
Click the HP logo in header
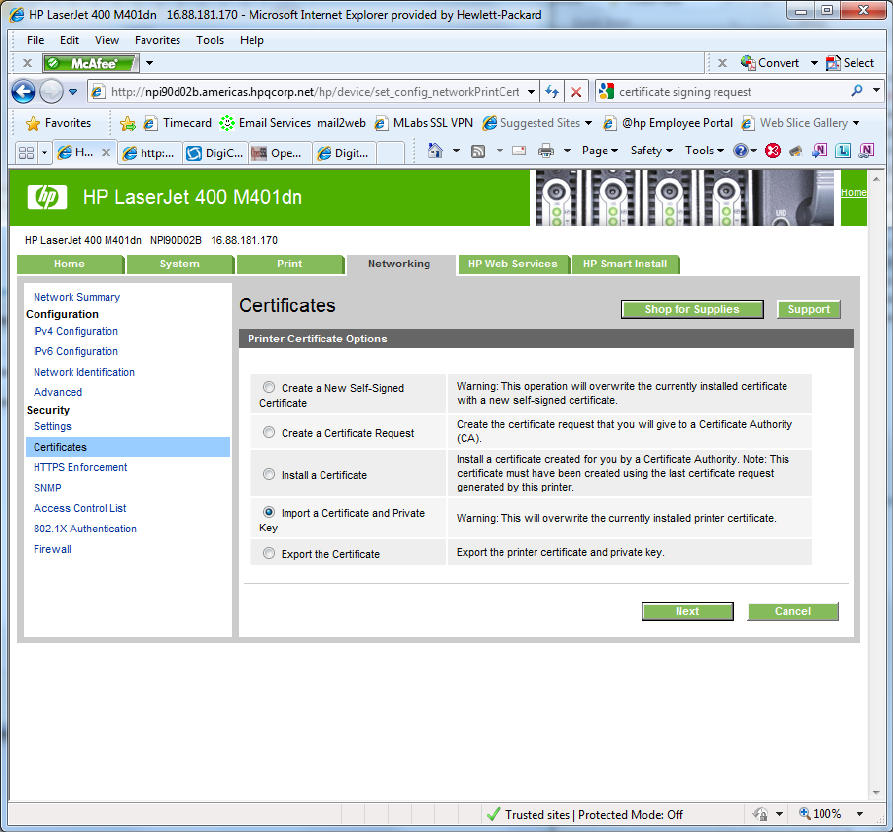[x=47, y=197]
